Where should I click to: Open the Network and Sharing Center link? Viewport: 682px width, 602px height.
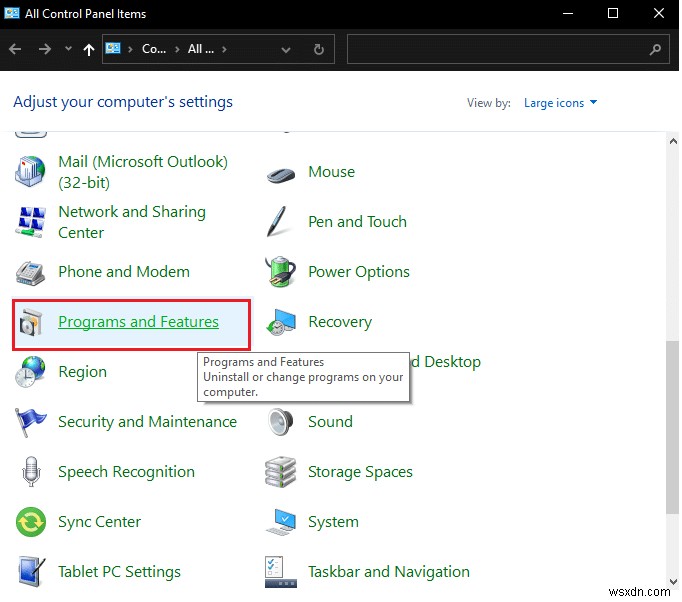(132, 222)
